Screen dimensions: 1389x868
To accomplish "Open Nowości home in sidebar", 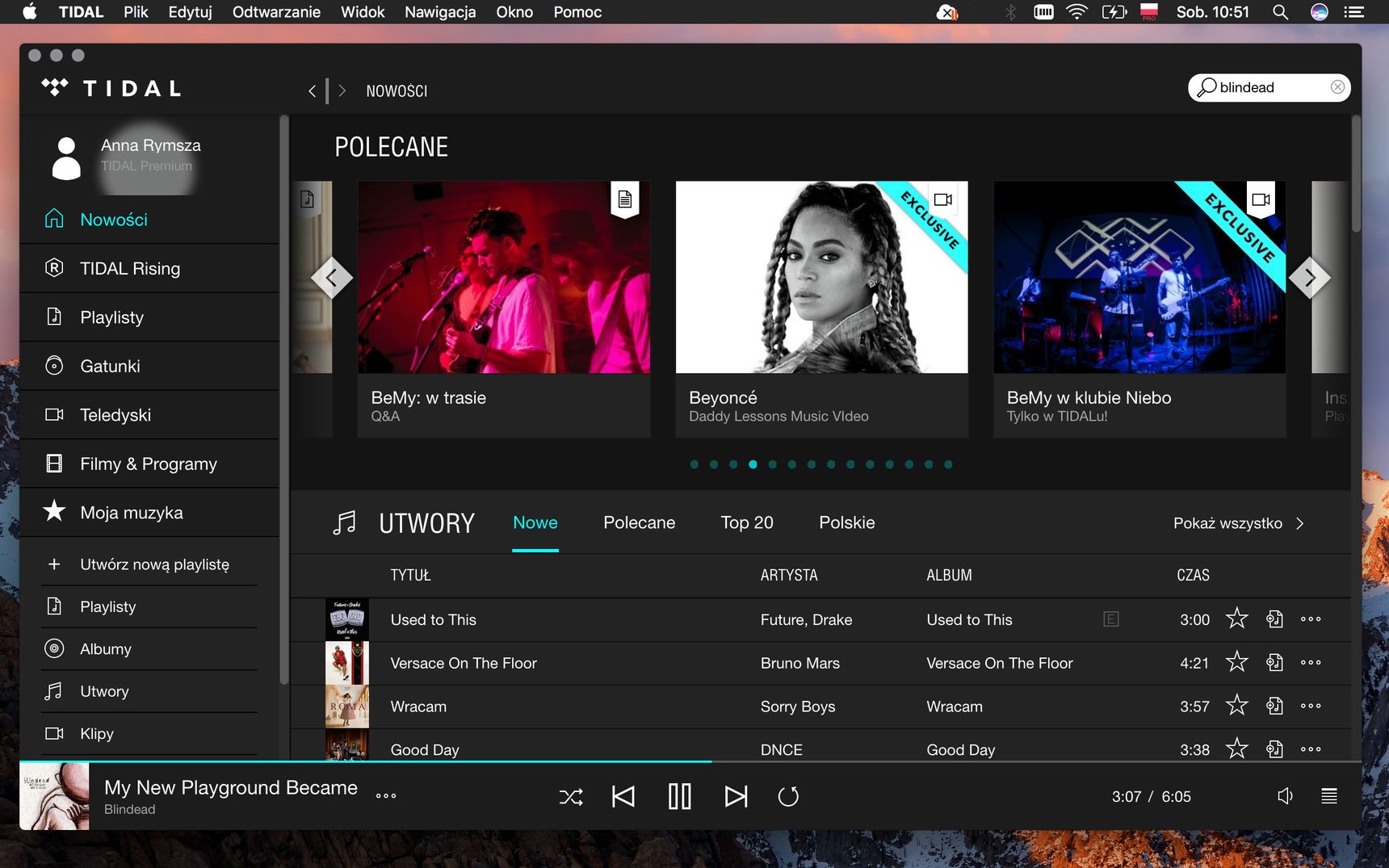I will (150, 220).
